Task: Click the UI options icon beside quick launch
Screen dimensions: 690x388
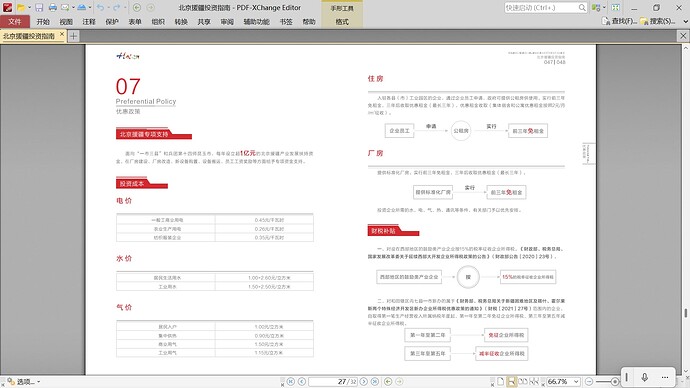Action: pos(596,7)
